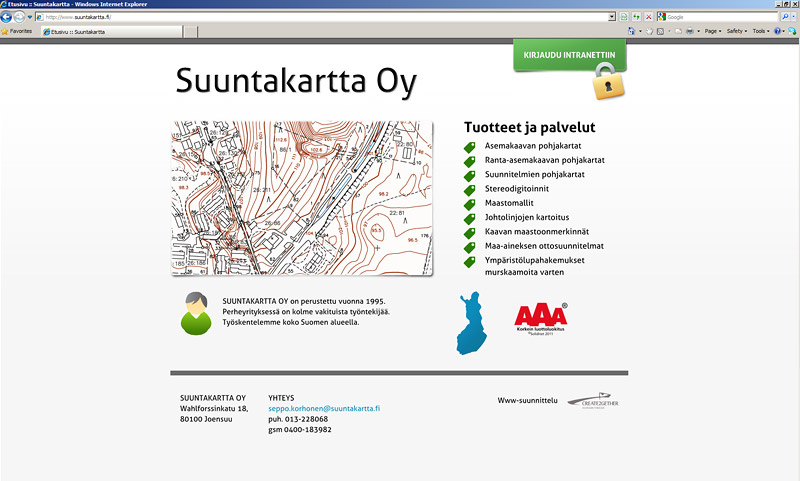Image resolution: width=800 pixels, height=481 pixels.
Task: Click the text Johtolinjojen kartoitus
Action: (527, 217)
